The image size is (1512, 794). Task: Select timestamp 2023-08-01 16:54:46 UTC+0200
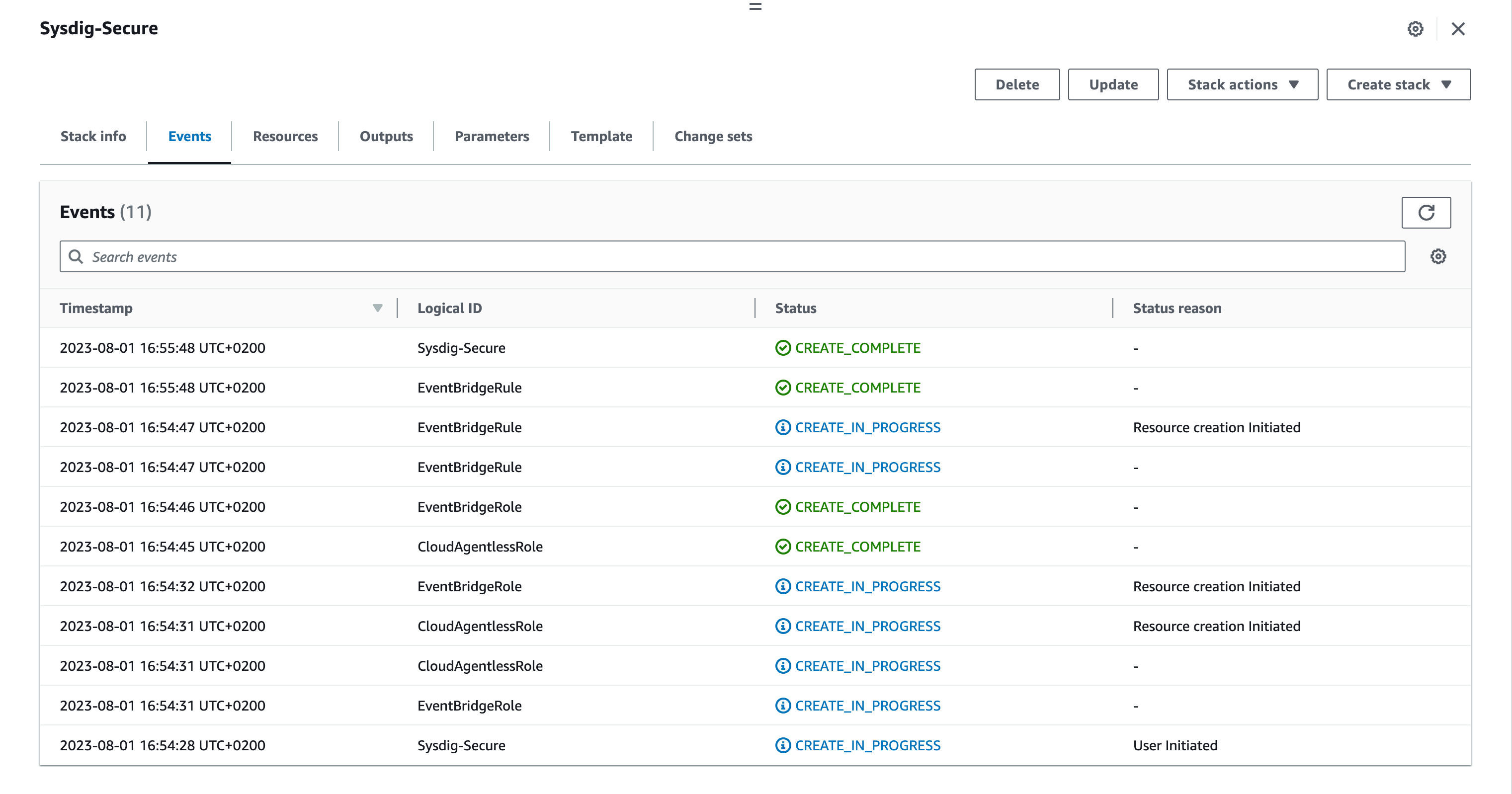pyautogui.click(x=163, y=507)
